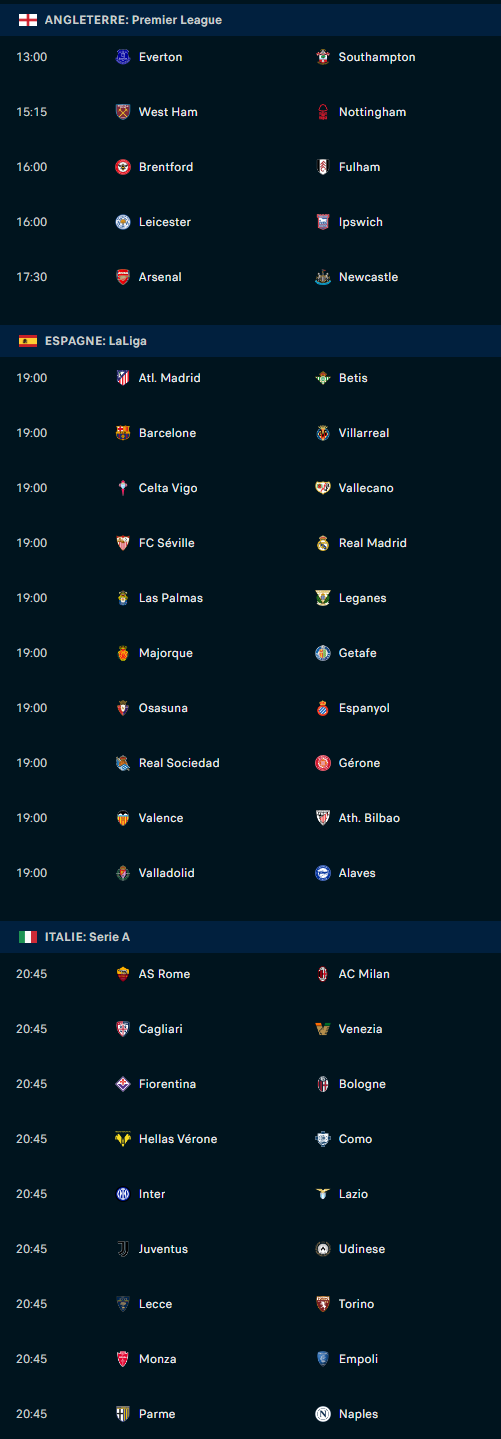Open the ANGLETERRE: Premier League header

[250, 20]
